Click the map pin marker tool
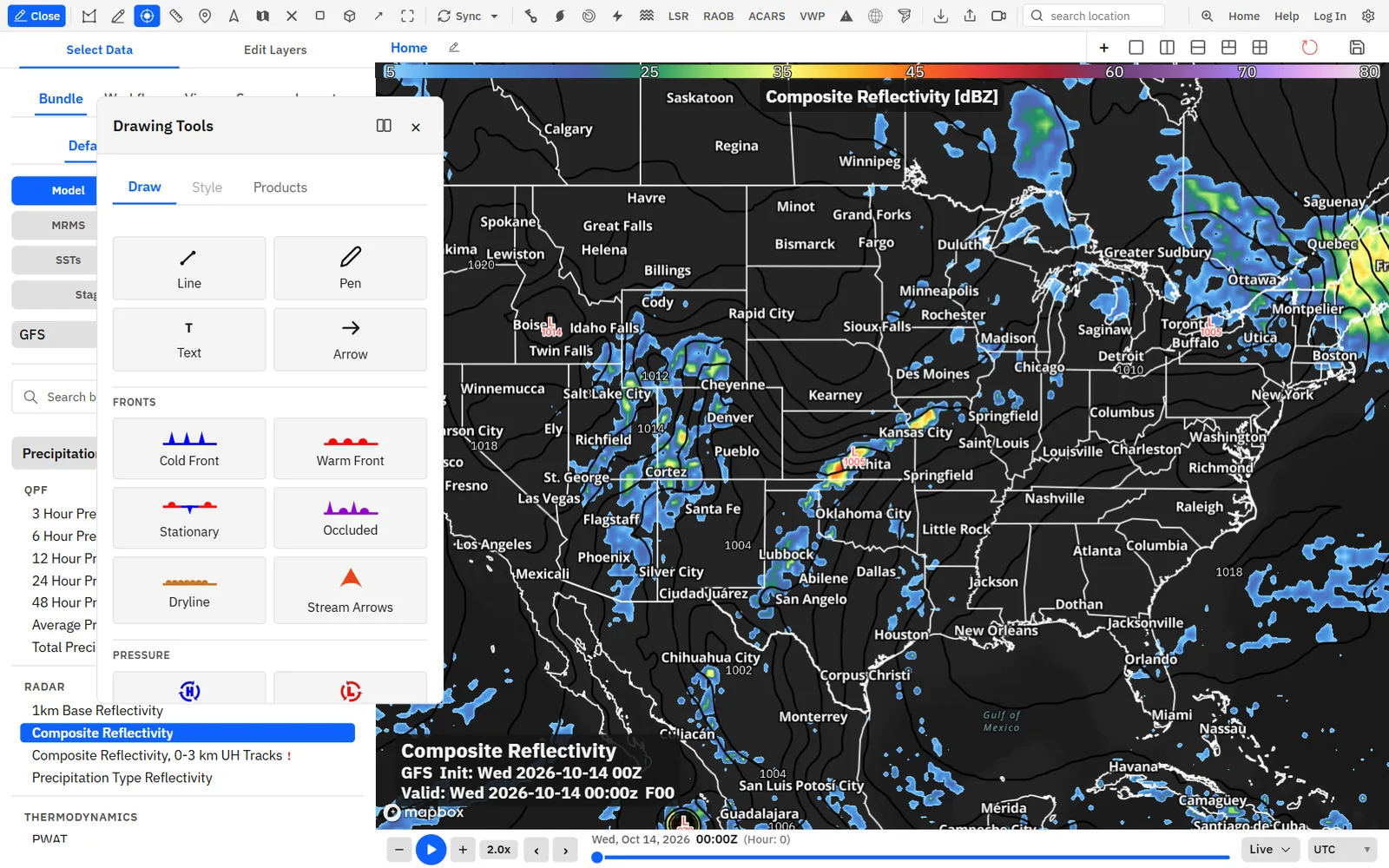Image resolution: width=1389 pixels, height=868 pixels. point(205,16)
